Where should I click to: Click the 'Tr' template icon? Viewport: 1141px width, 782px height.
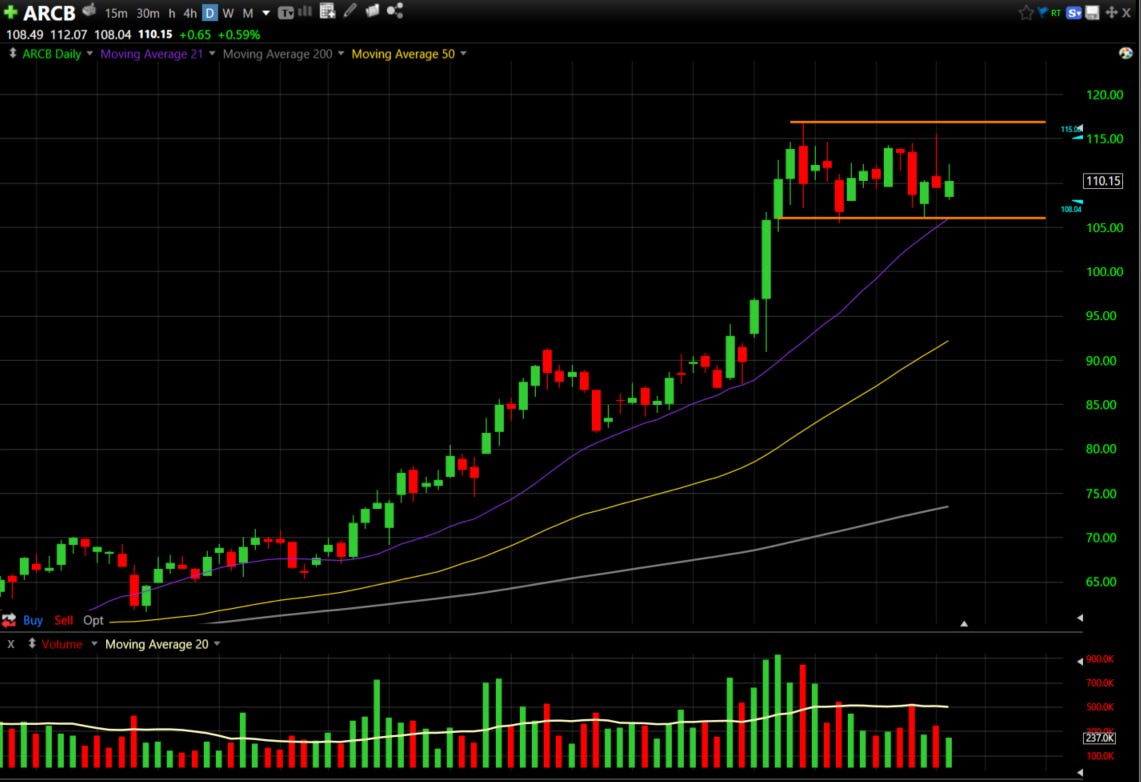(286, 12)
